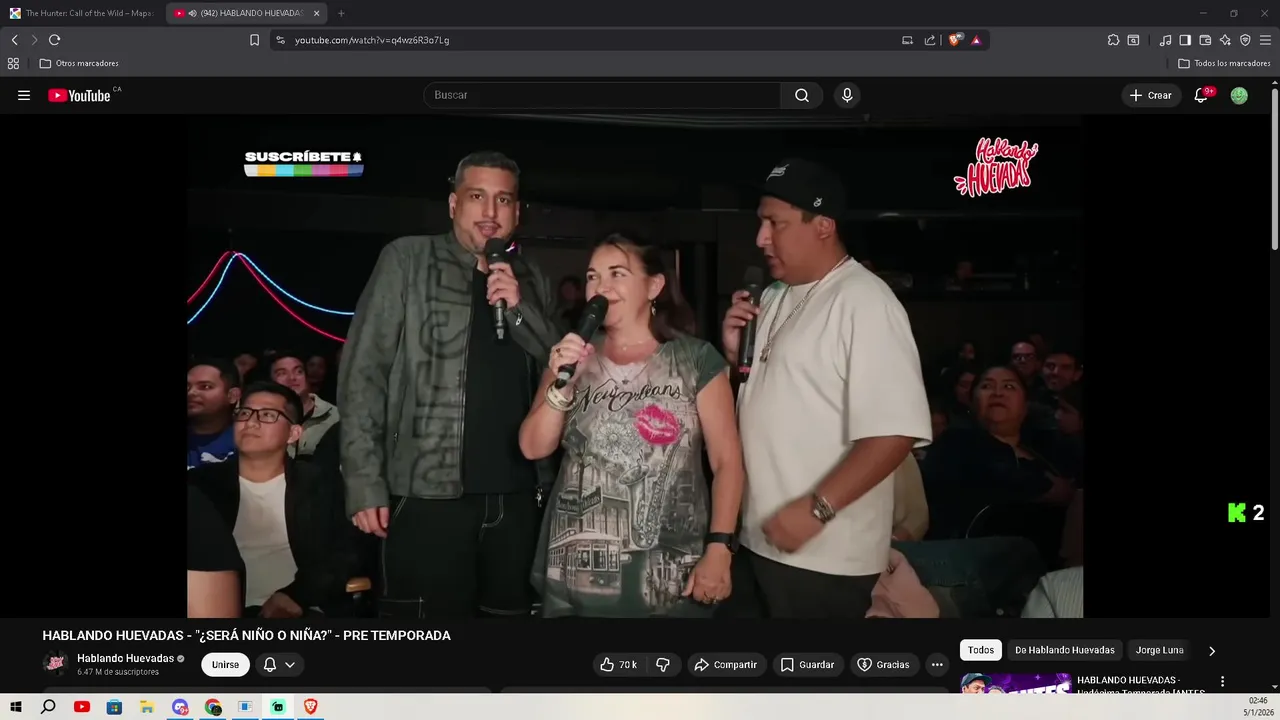Viewport: 1280px width, 720px height.
Task: Open Todos los marcadores folder
Action: (x=1224, y=63)
